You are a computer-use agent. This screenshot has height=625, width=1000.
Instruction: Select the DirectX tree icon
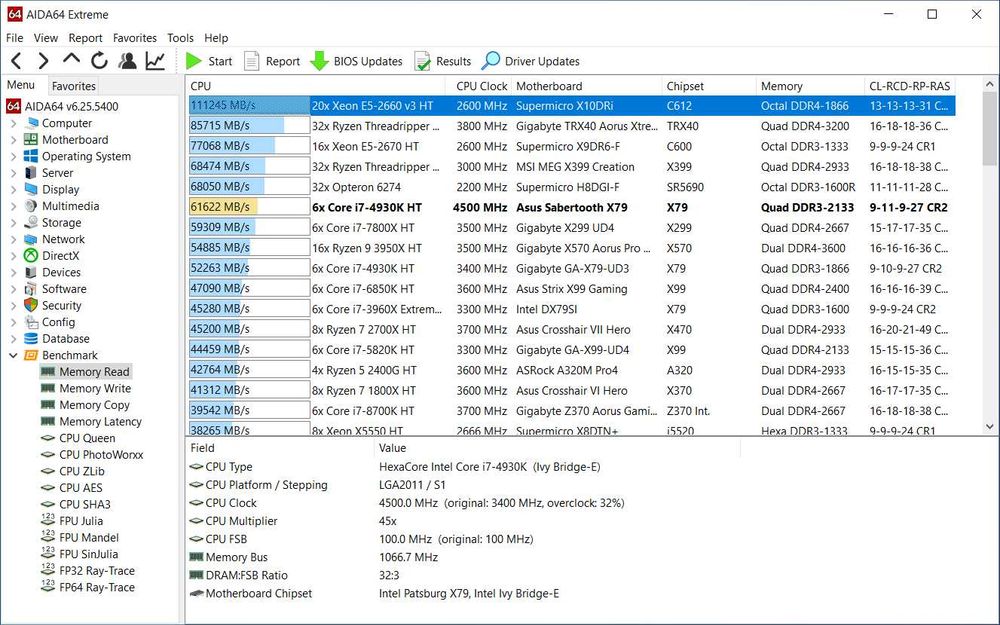31,256
